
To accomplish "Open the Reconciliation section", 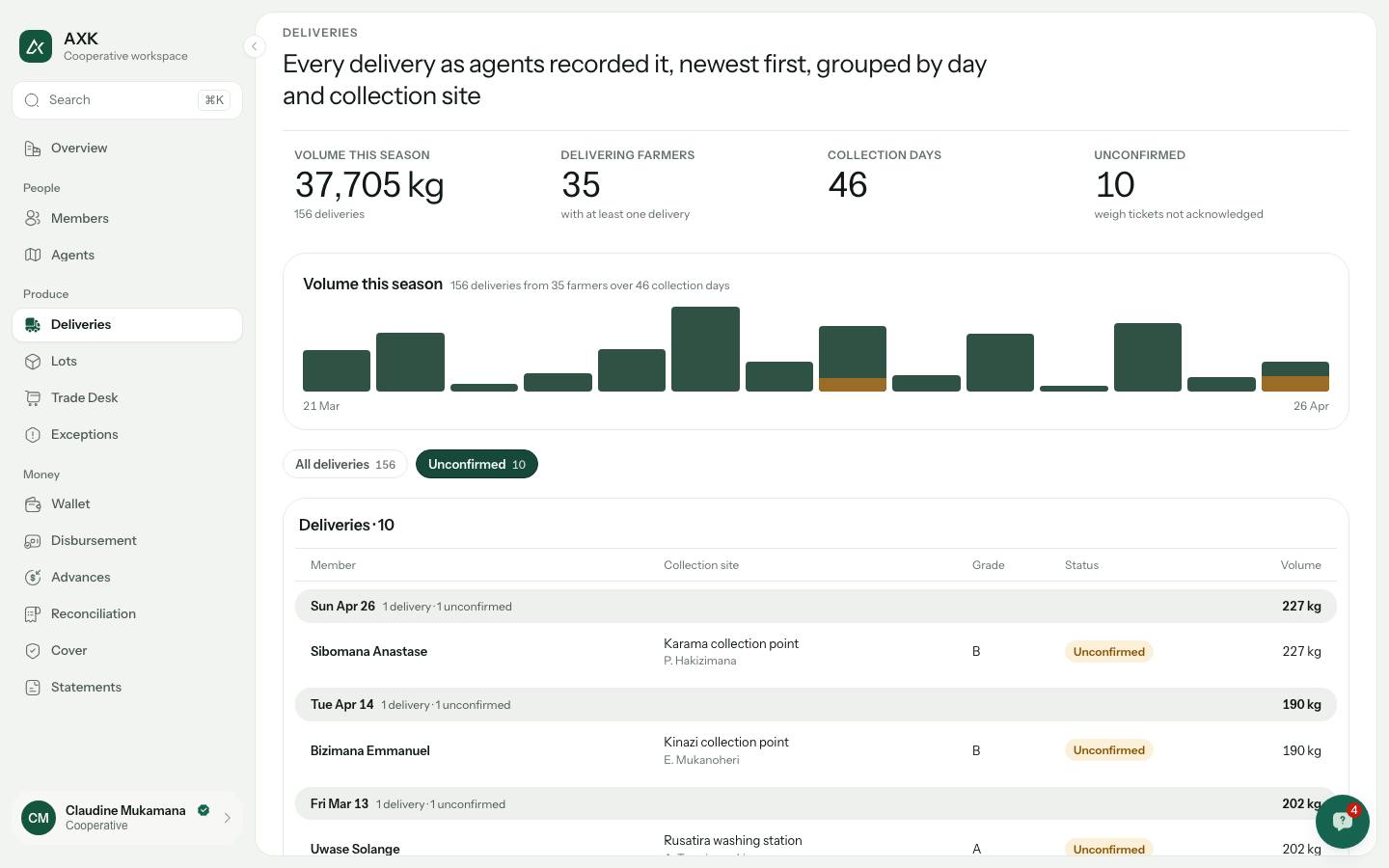I will click(127, 614).
